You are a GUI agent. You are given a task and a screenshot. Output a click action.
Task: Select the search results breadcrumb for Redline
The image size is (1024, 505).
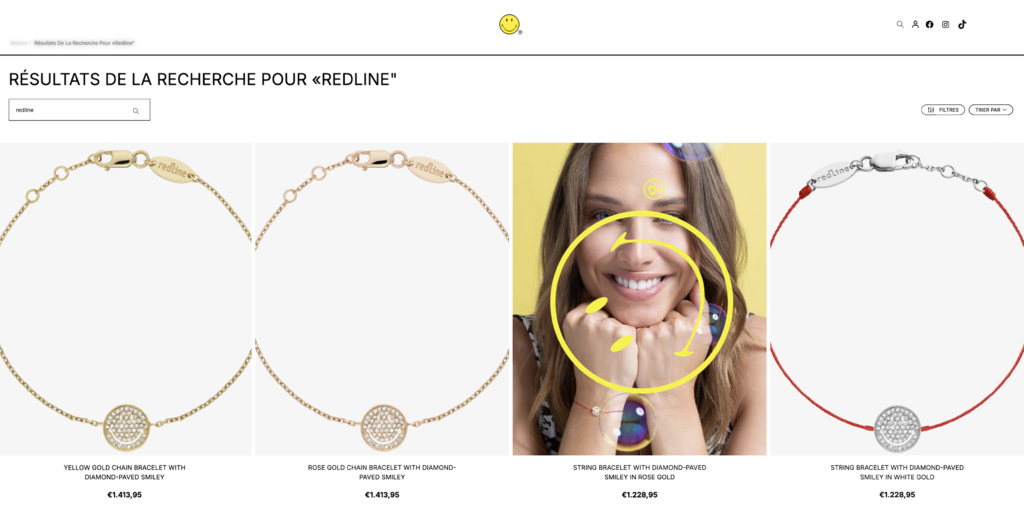point(84,43)
